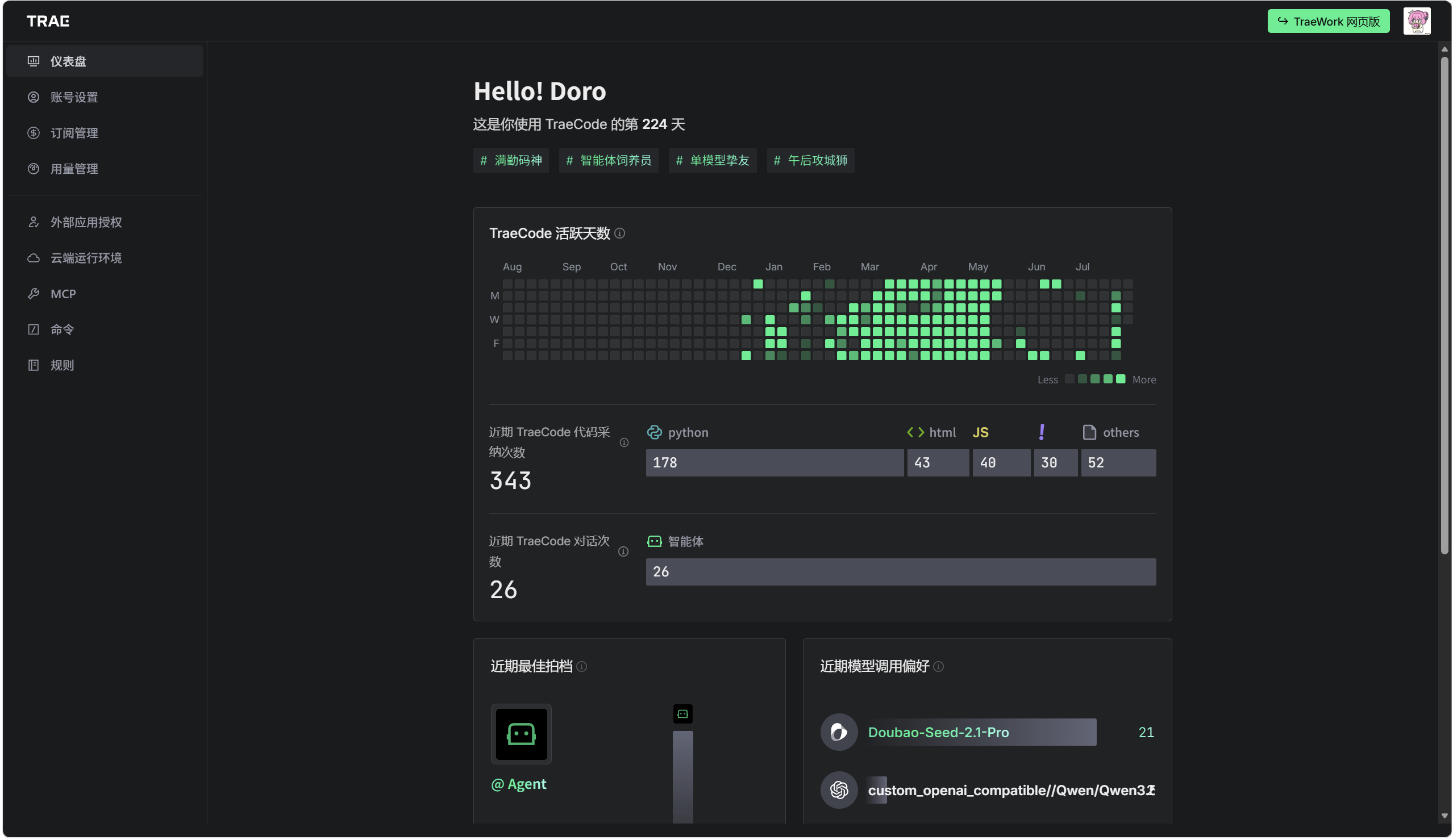Click the 仪表盘 monitor icon

click(x=34, y=61)
